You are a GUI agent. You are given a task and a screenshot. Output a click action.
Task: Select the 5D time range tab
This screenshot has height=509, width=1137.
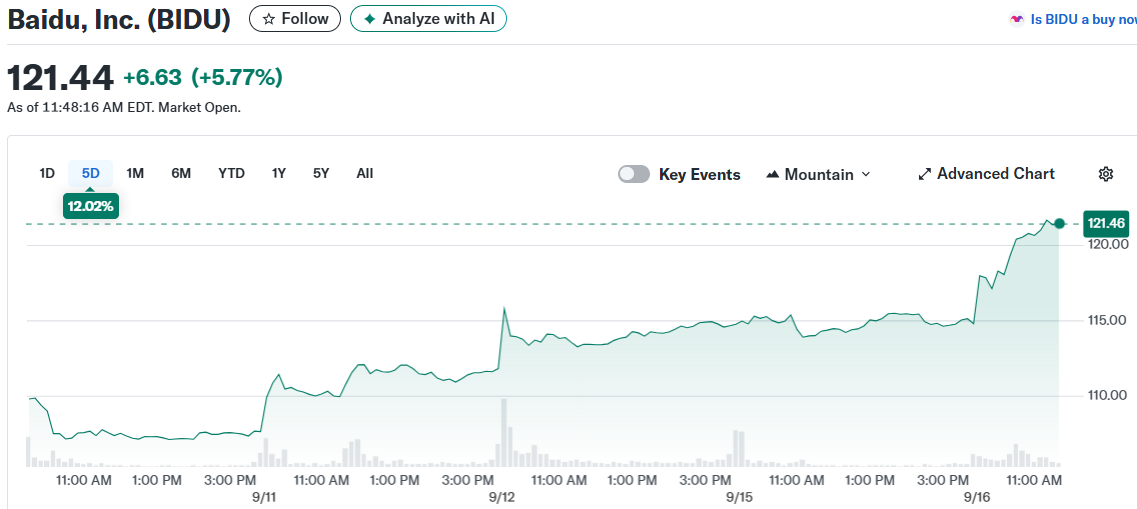point(91,173)
